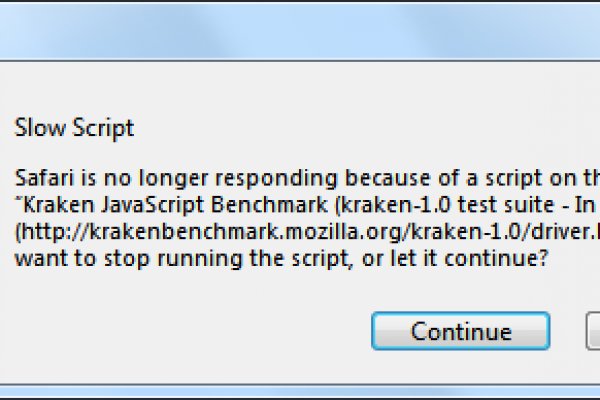Click the Continue button

click(x=460, y=331)
